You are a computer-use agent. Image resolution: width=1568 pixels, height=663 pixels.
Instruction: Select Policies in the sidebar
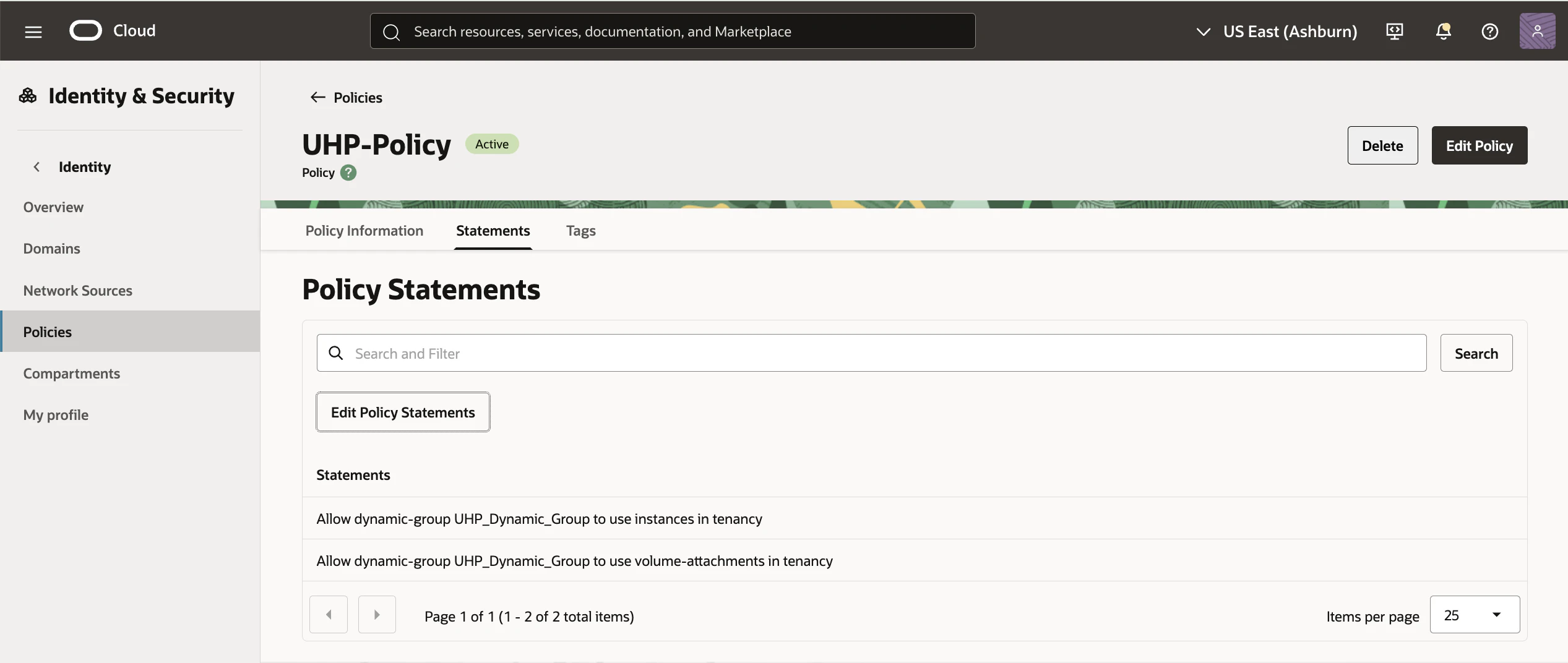130,331
